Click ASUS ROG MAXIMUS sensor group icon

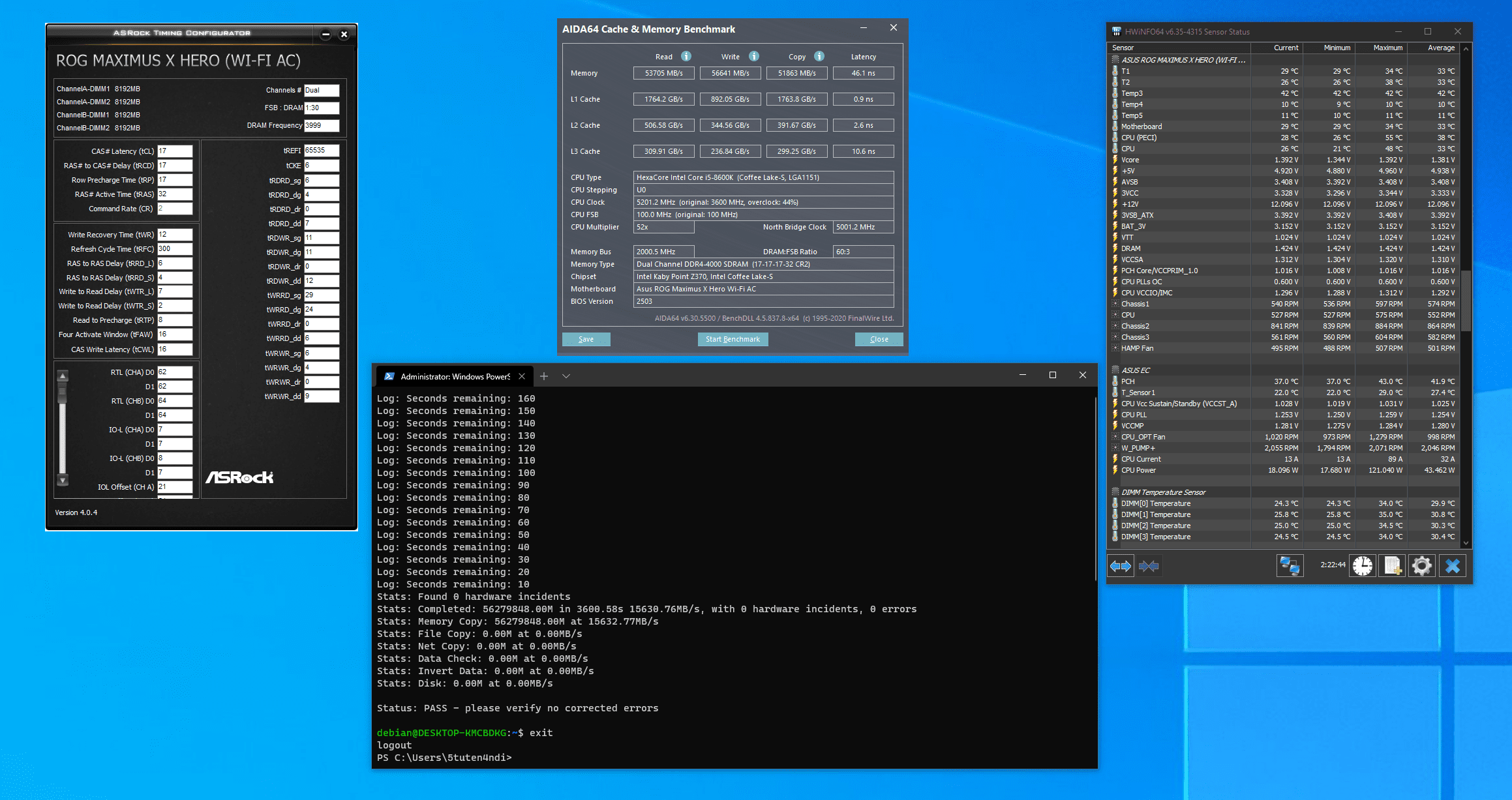tap(1115, 59)
